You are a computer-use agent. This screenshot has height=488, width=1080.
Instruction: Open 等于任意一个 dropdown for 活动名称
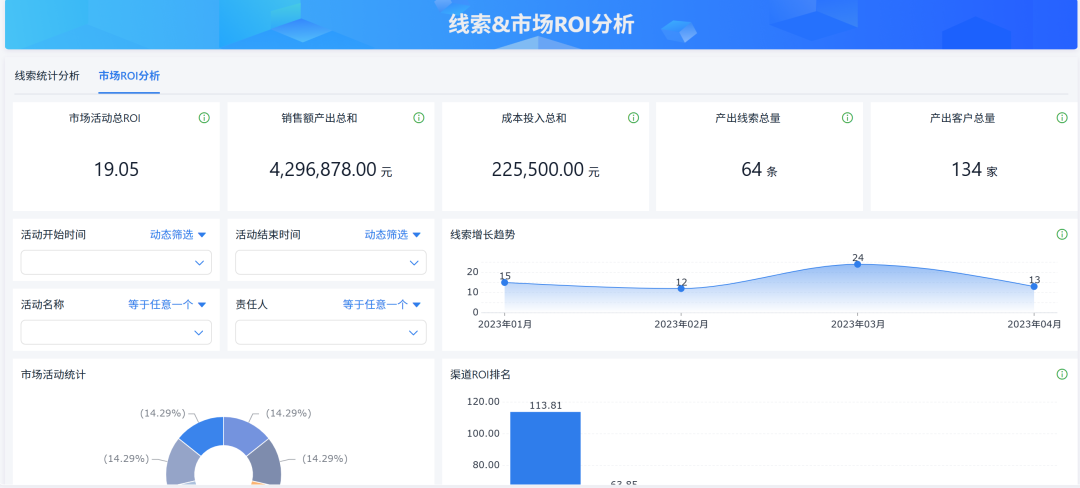coord(167,304)
